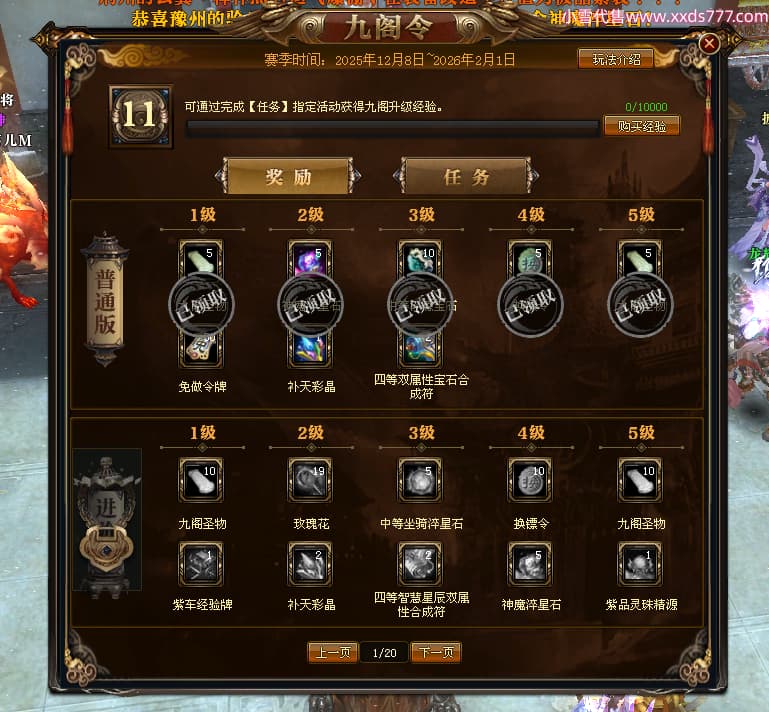Screen dimensions: 769x712
Task: Click the 紫车经验牌 reward icon
Action: (x=201, y=564)
